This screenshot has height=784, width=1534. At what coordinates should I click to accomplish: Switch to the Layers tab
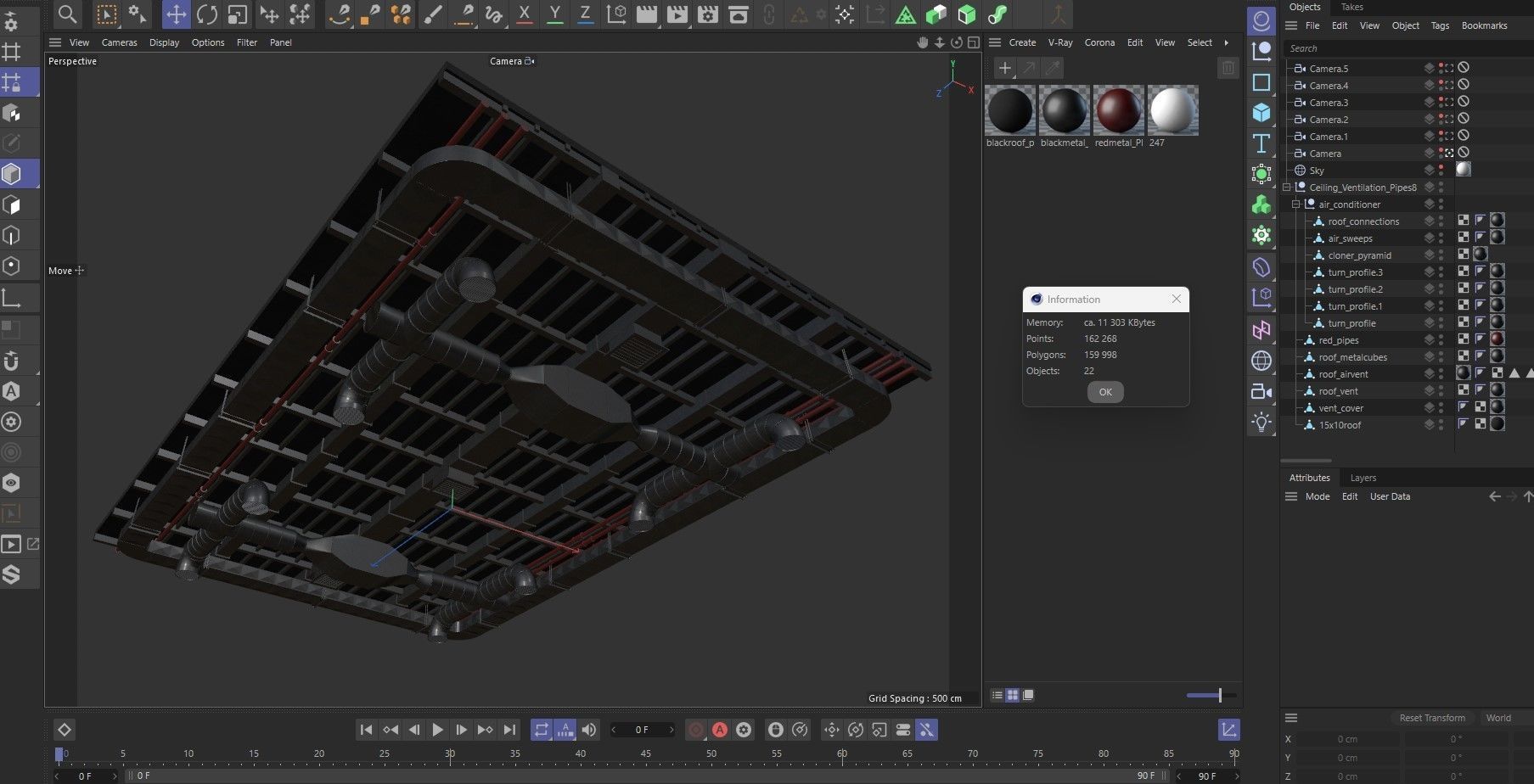[1363, 478]
